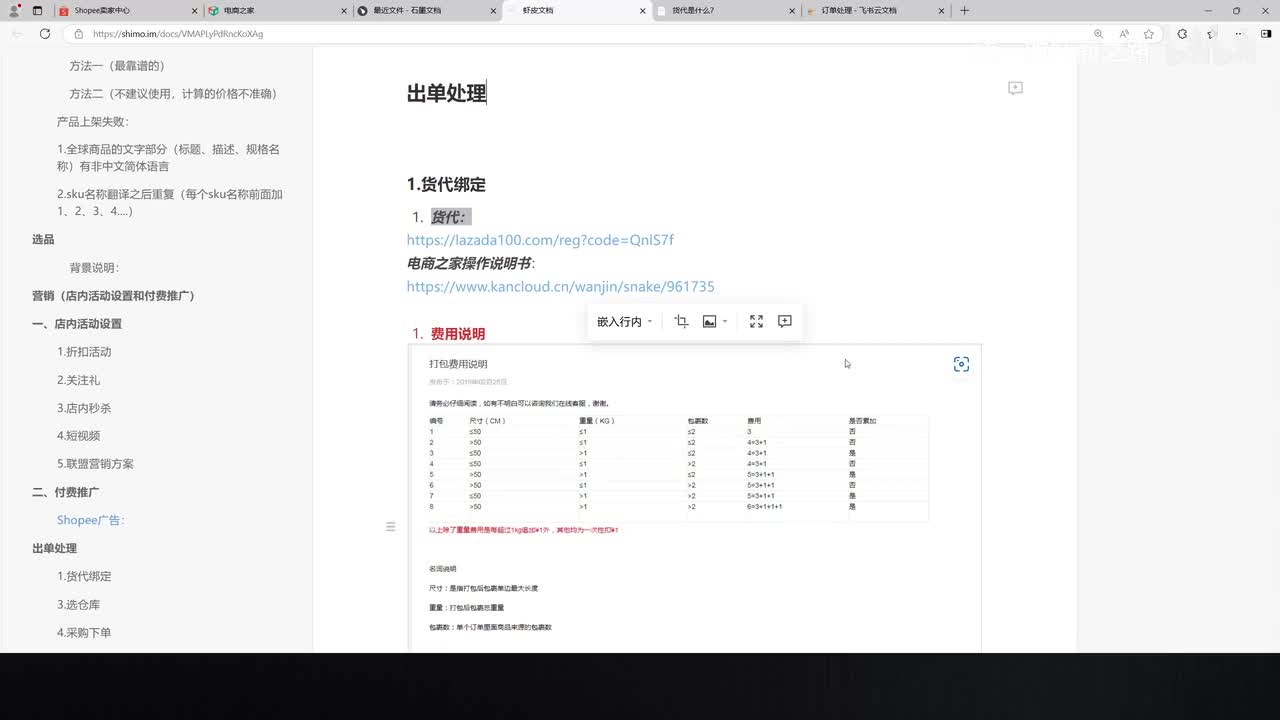Jump to 产品上架失败 outline entry

click(93, 122)
